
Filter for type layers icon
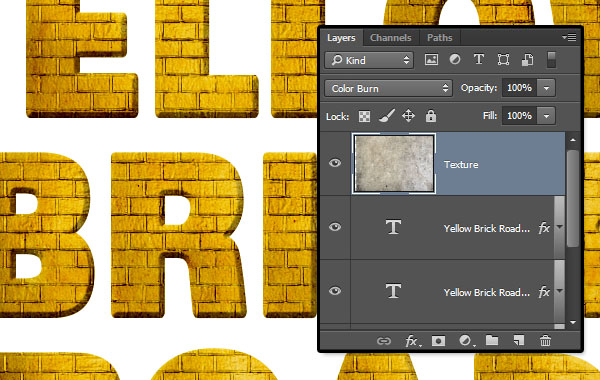click(479, 60)
